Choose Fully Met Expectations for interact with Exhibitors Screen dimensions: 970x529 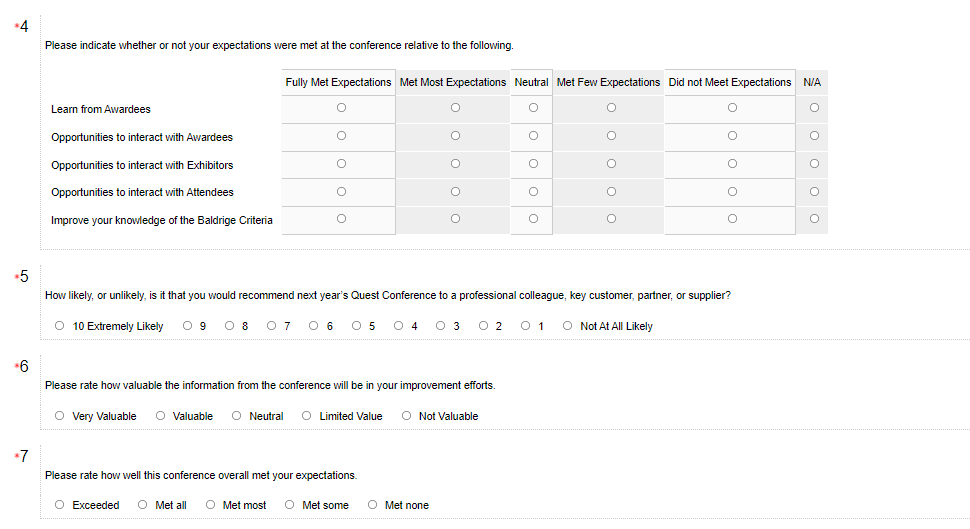[x=341, y=163]
